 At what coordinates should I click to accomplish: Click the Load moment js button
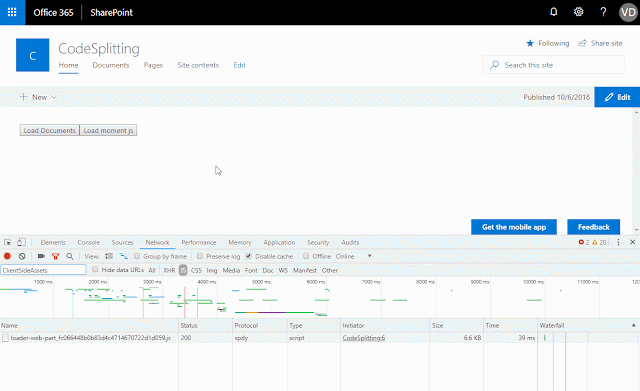tap(108, 131)
